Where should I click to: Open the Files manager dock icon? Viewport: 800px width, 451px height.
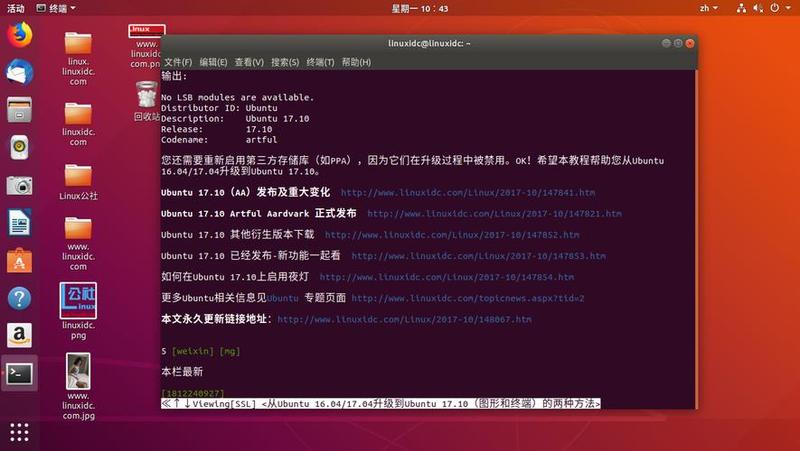(19, 109)
